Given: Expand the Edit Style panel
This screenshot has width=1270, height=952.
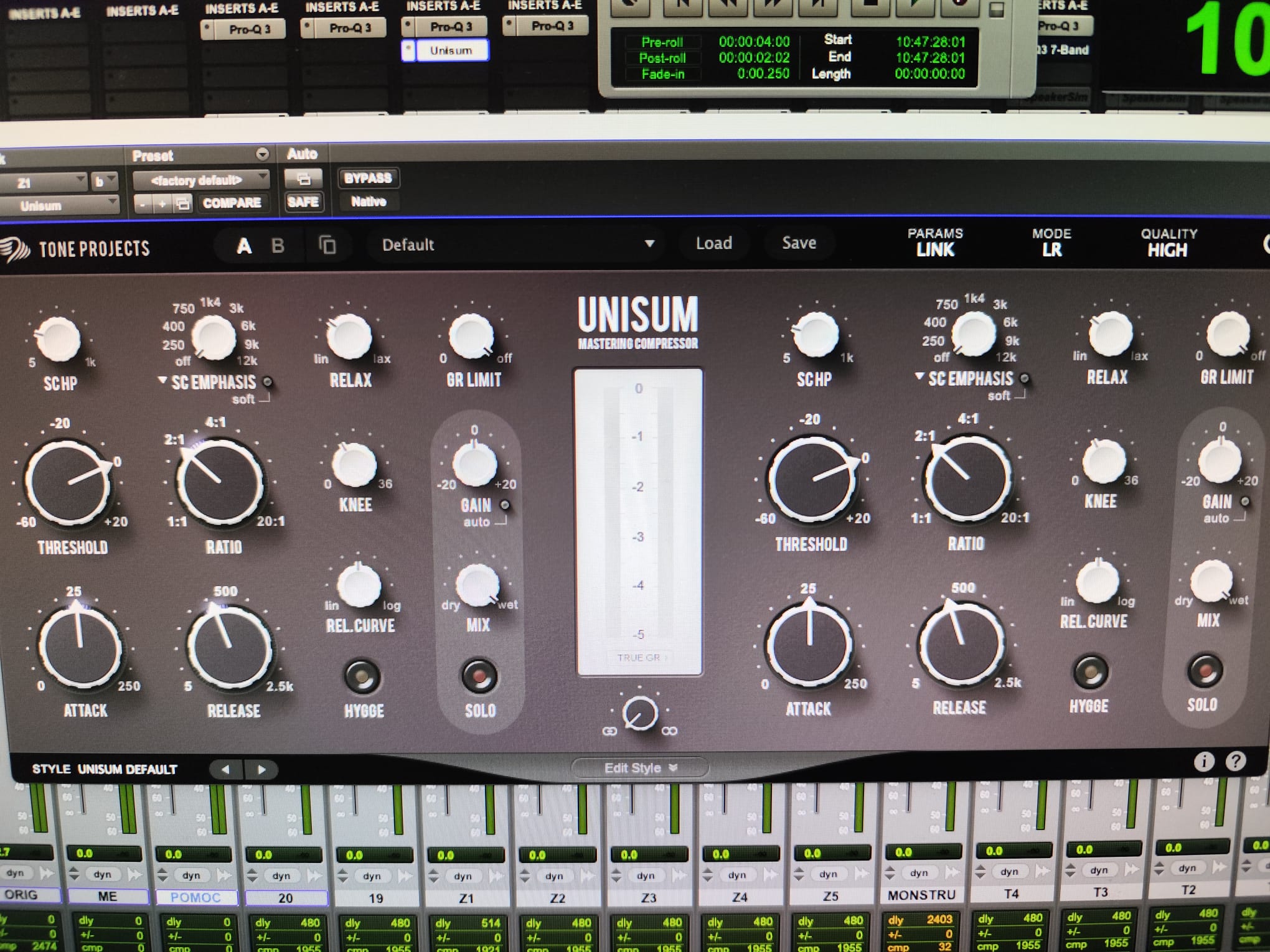Looking at the screenshot, I should click(639, 768).
